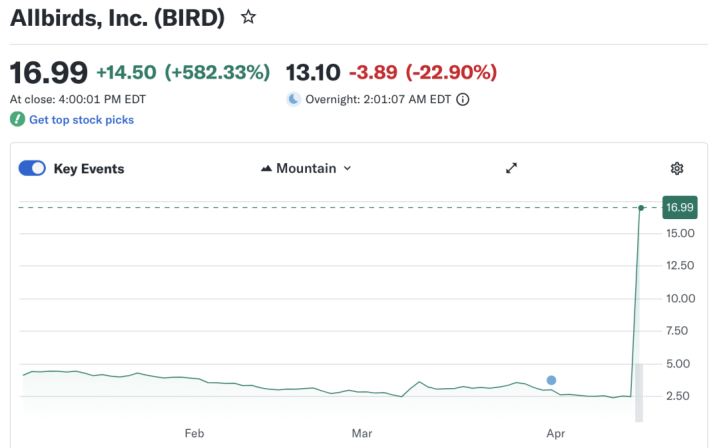
Task: Click the overnight price info icon
Action: pyautogui.click(x=463, y=99)
